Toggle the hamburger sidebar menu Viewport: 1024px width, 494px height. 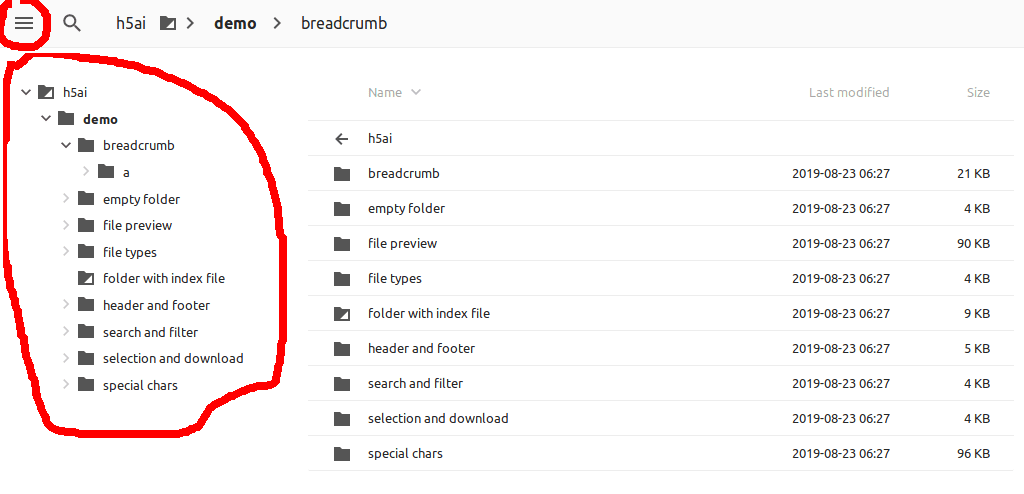point(24,22)
